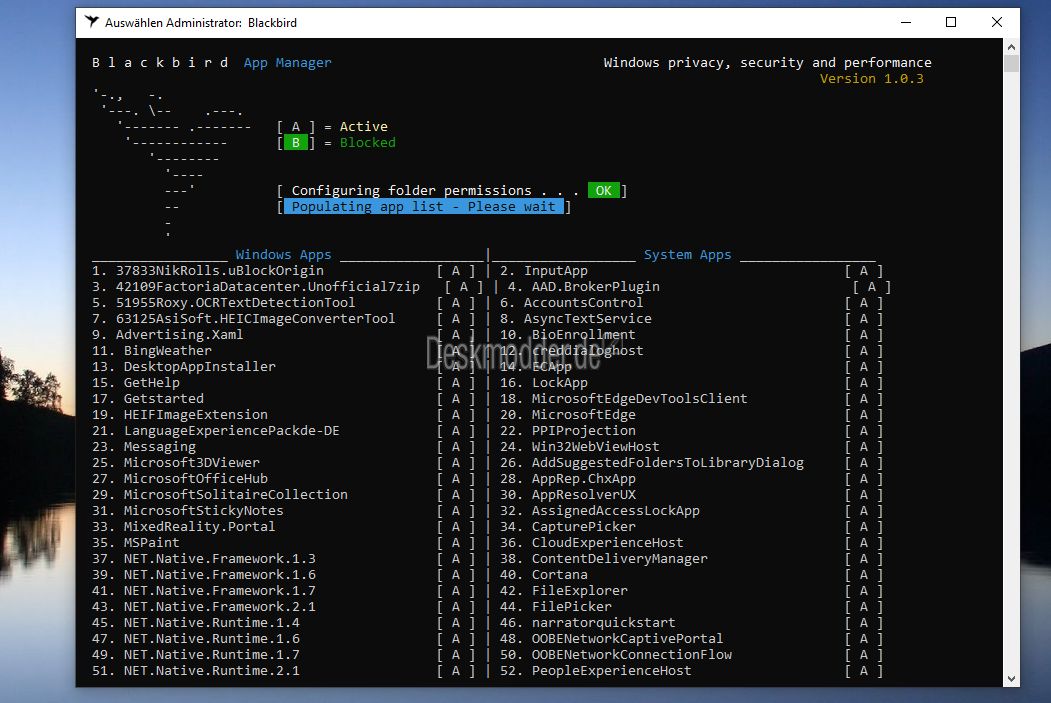This screenshot has height=703, width=1051.
Task: Select the 'Getstarted' entry
Action: [x=164, y=399]
